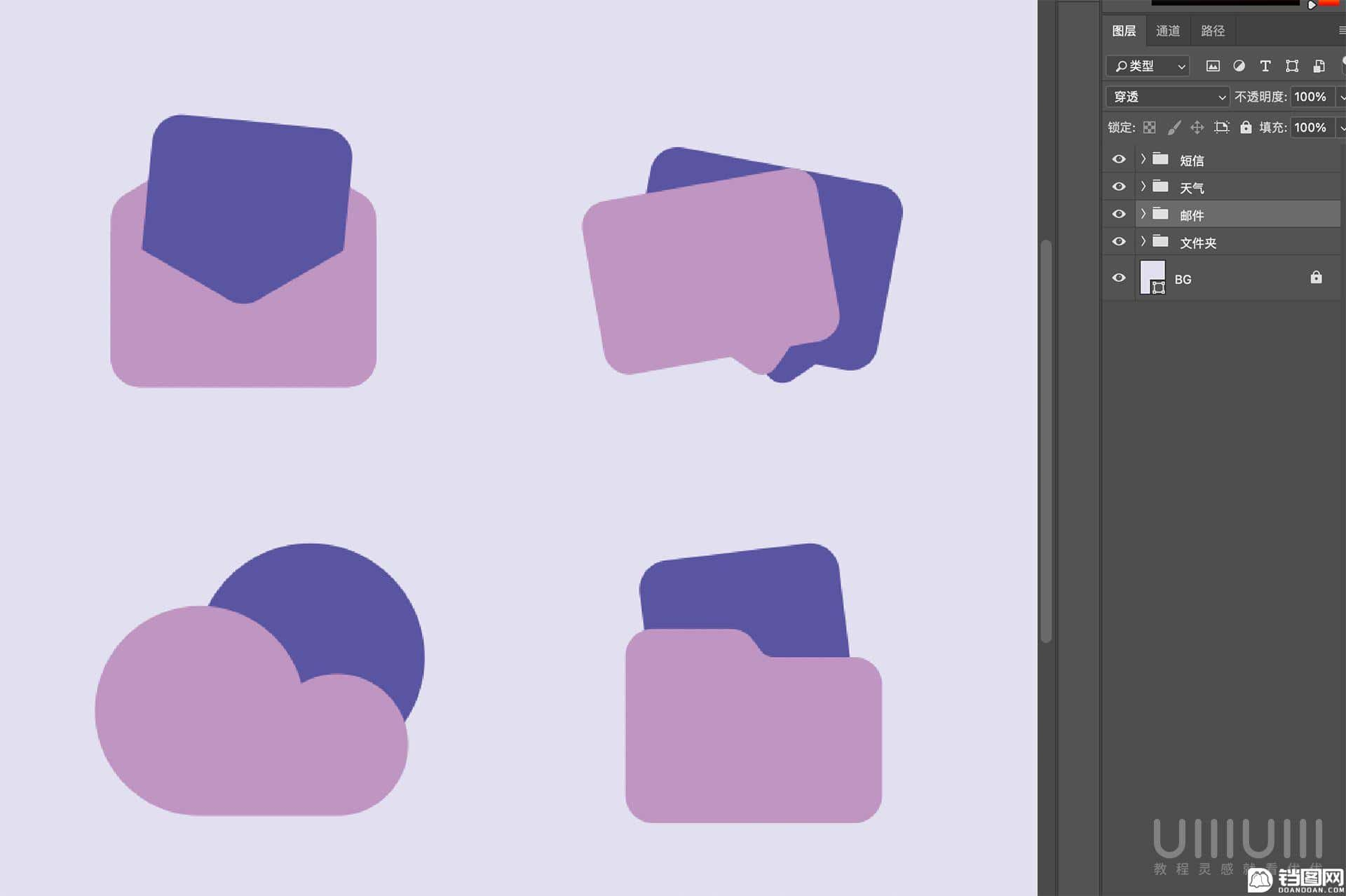This screenshot has height=896, width=1346.
Task: Select the 天气 layer group
Action: (1238, 187)
